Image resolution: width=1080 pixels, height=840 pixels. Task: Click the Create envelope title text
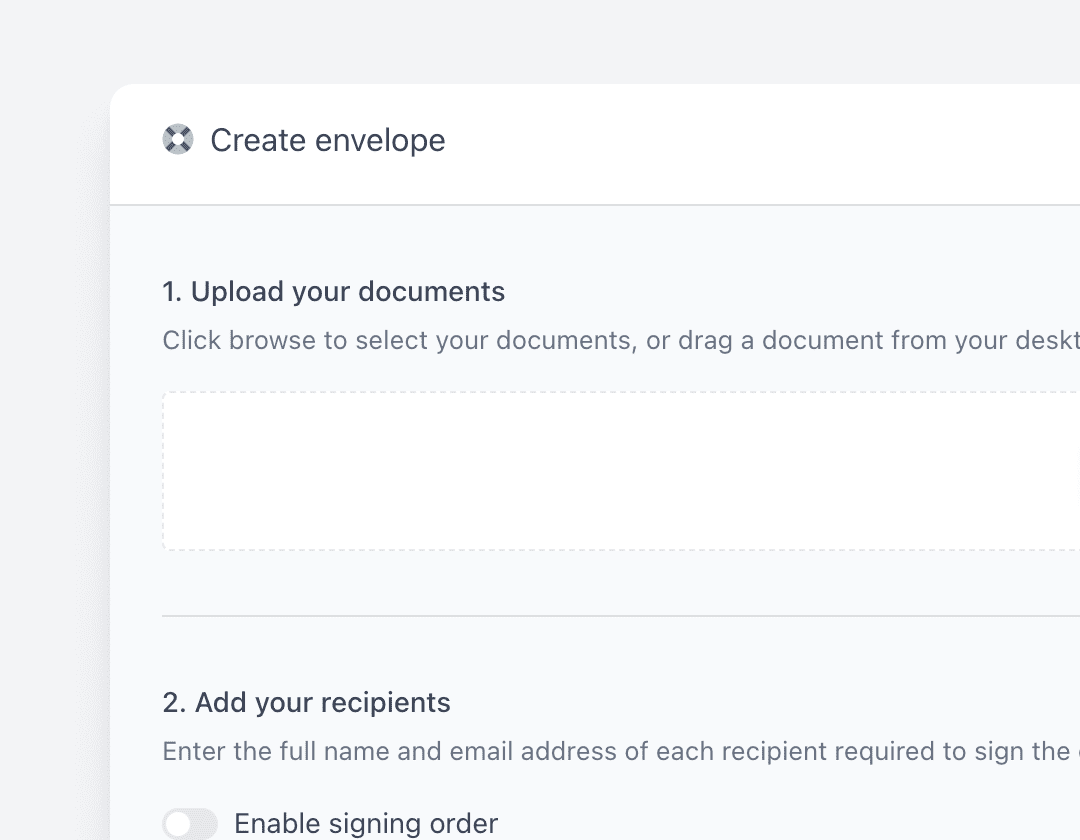[x=327, y=140]
